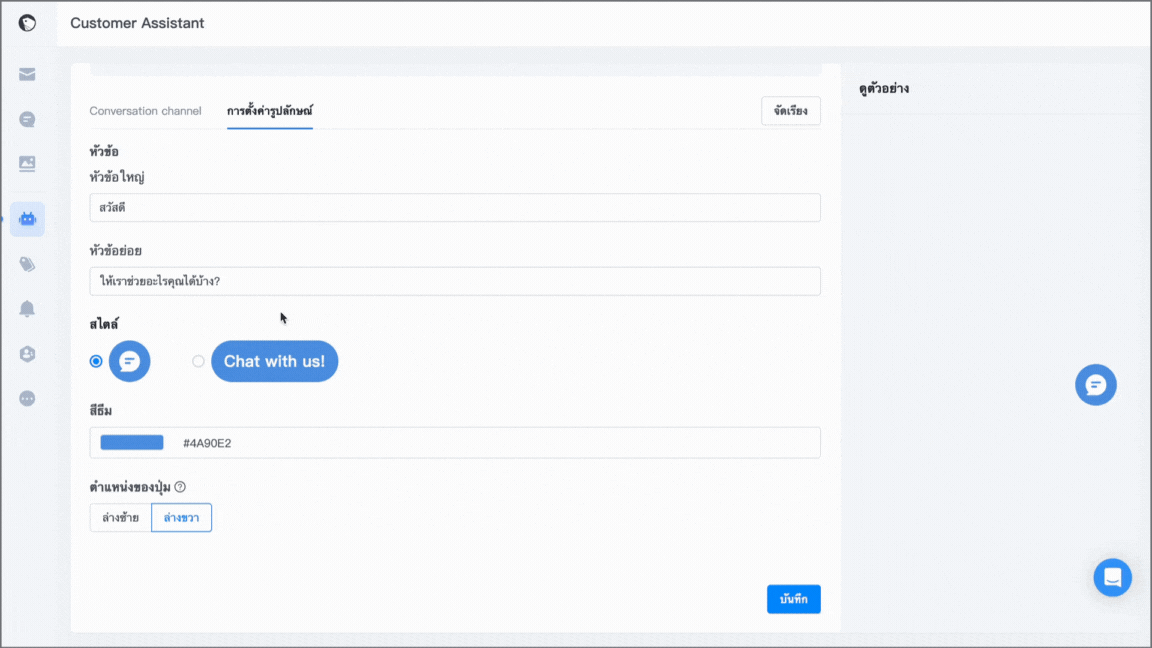Open the floating support chat widget at the bottom right
Image resolution: width=1152 pixels, height=648 pixels.
pos(1112,577)
